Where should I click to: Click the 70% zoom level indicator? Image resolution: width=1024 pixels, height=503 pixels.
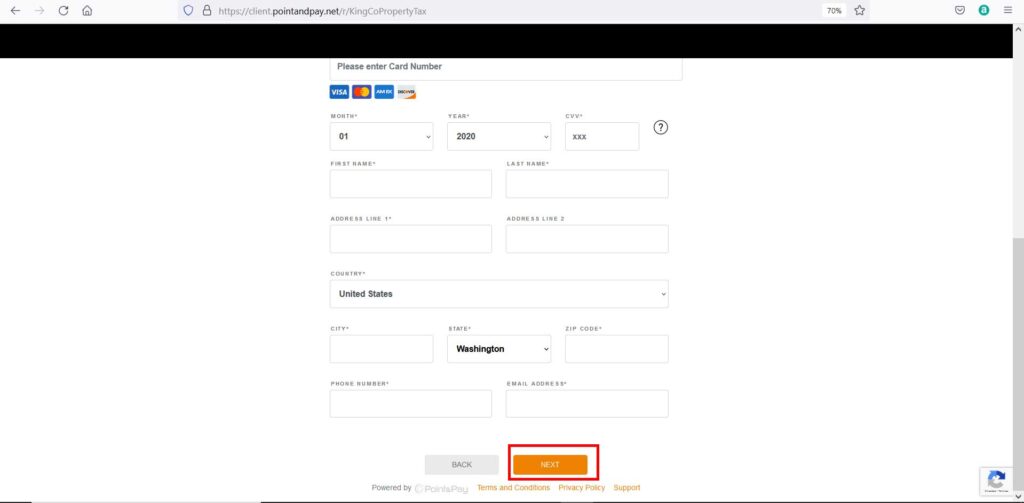[x=833, y=10]
